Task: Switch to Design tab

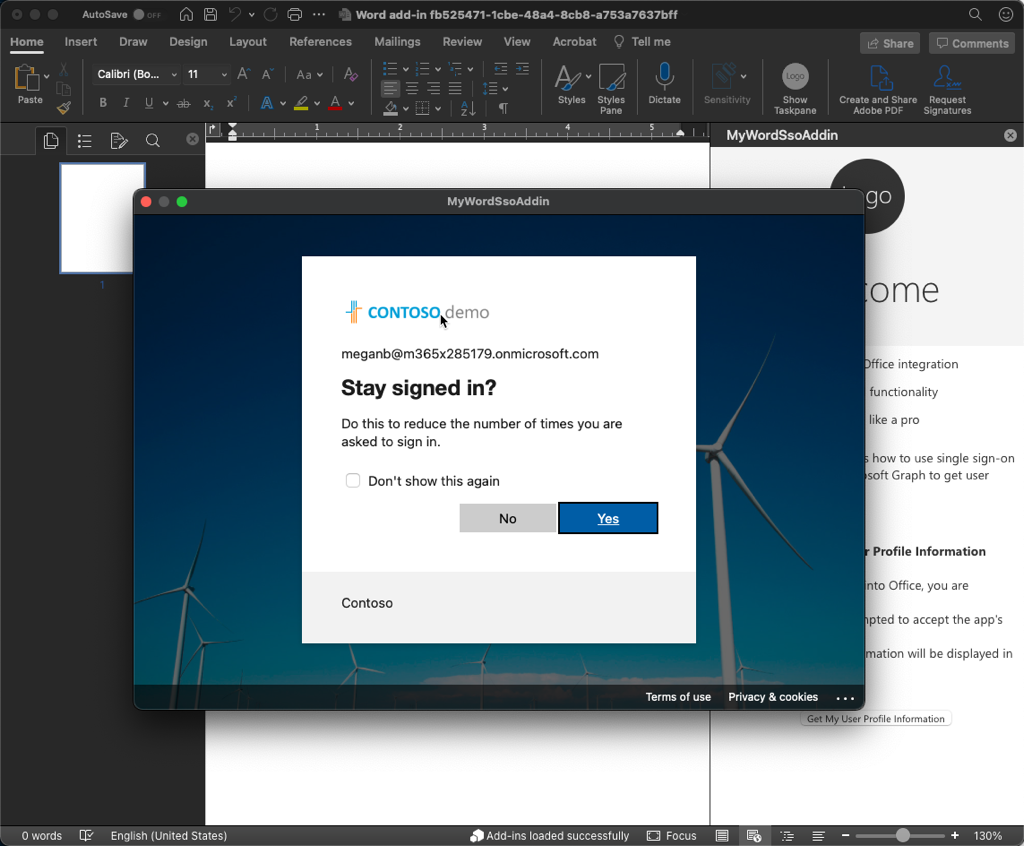Action: coord(188,42)
